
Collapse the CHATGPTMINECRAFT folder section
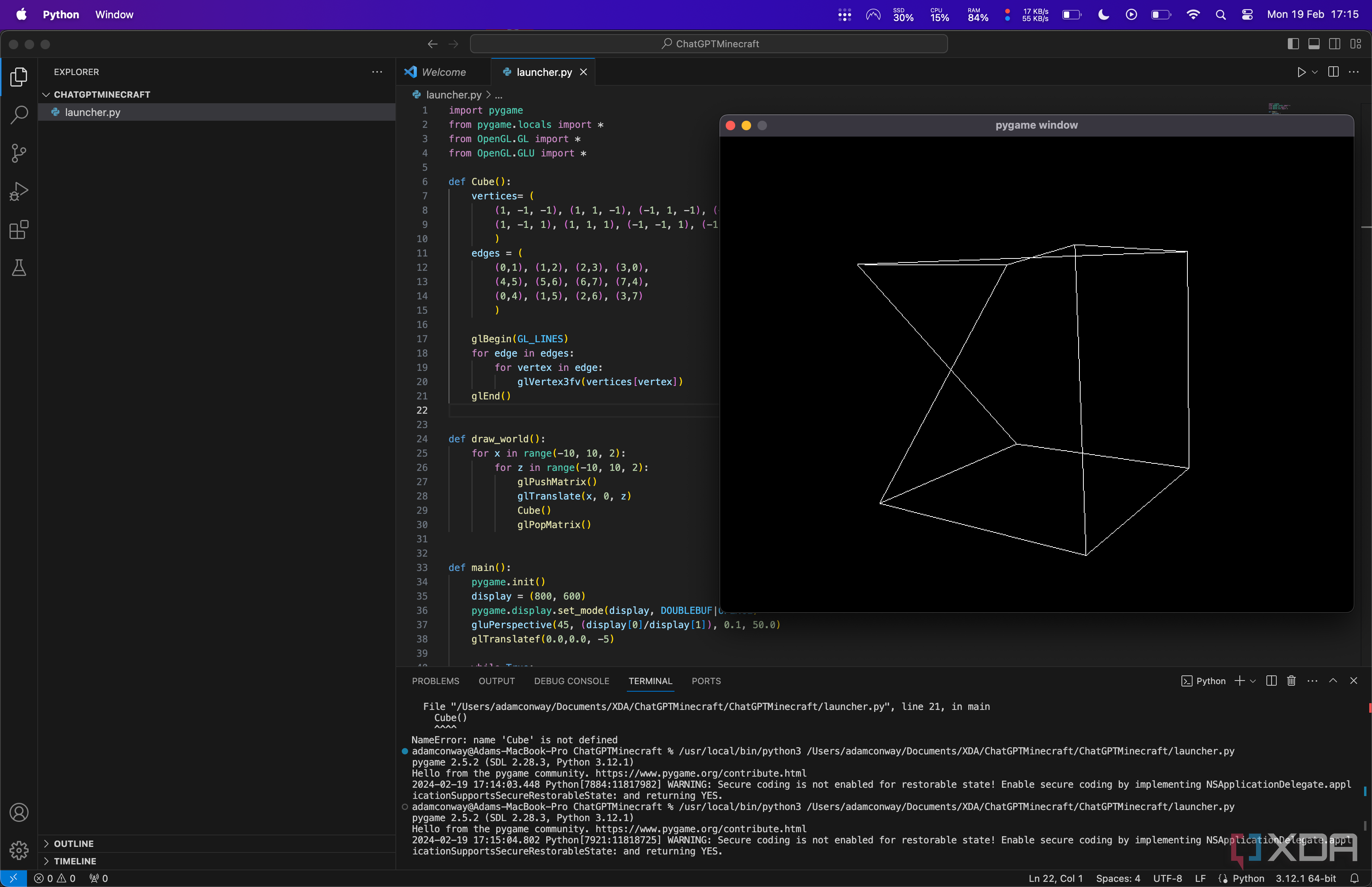point(102,94)
